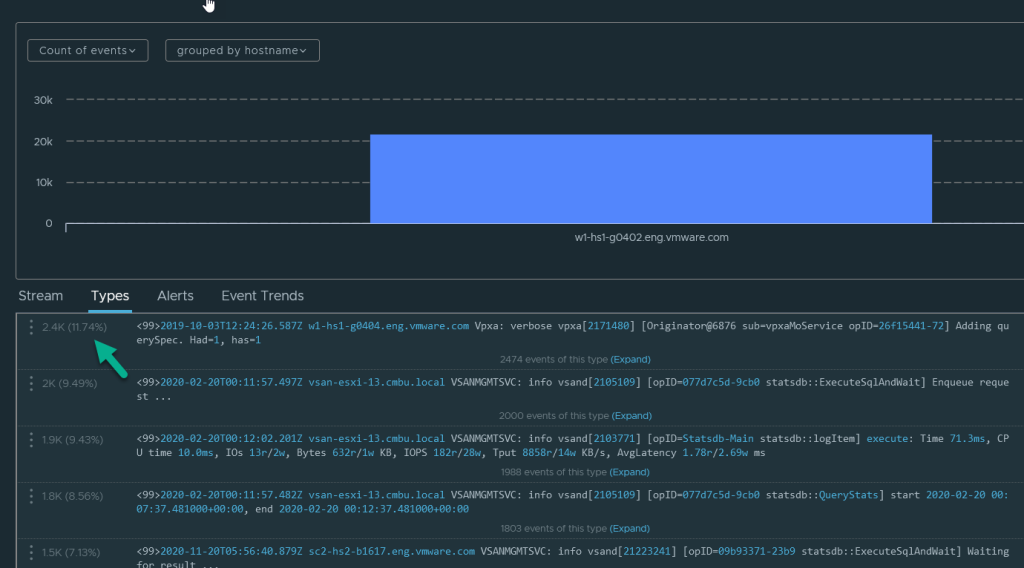Click the blue bar in the chart
The image size is (1024, 568).
[x=650, y=179]
